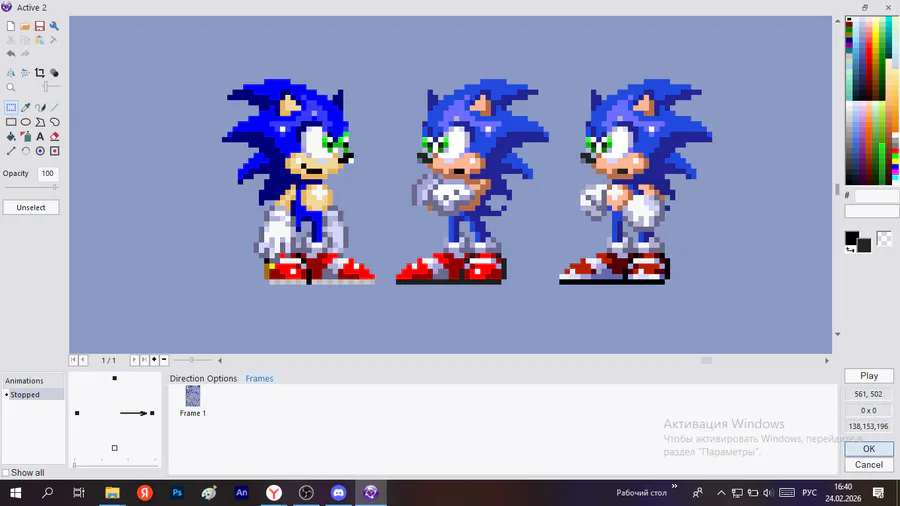Select the Rectangle shape tool
The width and height of the screenshot is (900, 506).
click(x=11, y=122)
